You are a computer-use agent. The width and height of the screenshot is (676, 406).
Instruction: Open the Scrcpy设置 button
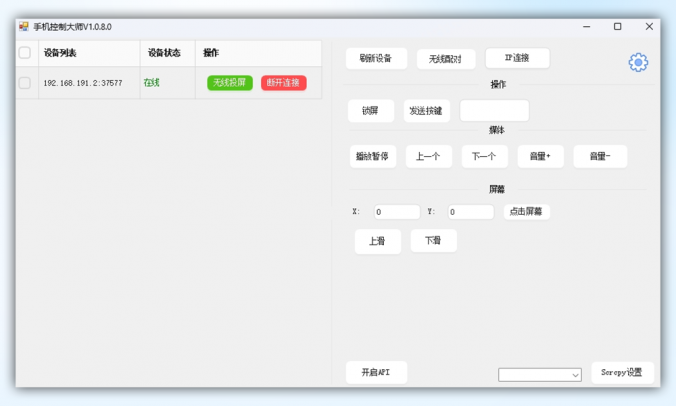point(622,372)
